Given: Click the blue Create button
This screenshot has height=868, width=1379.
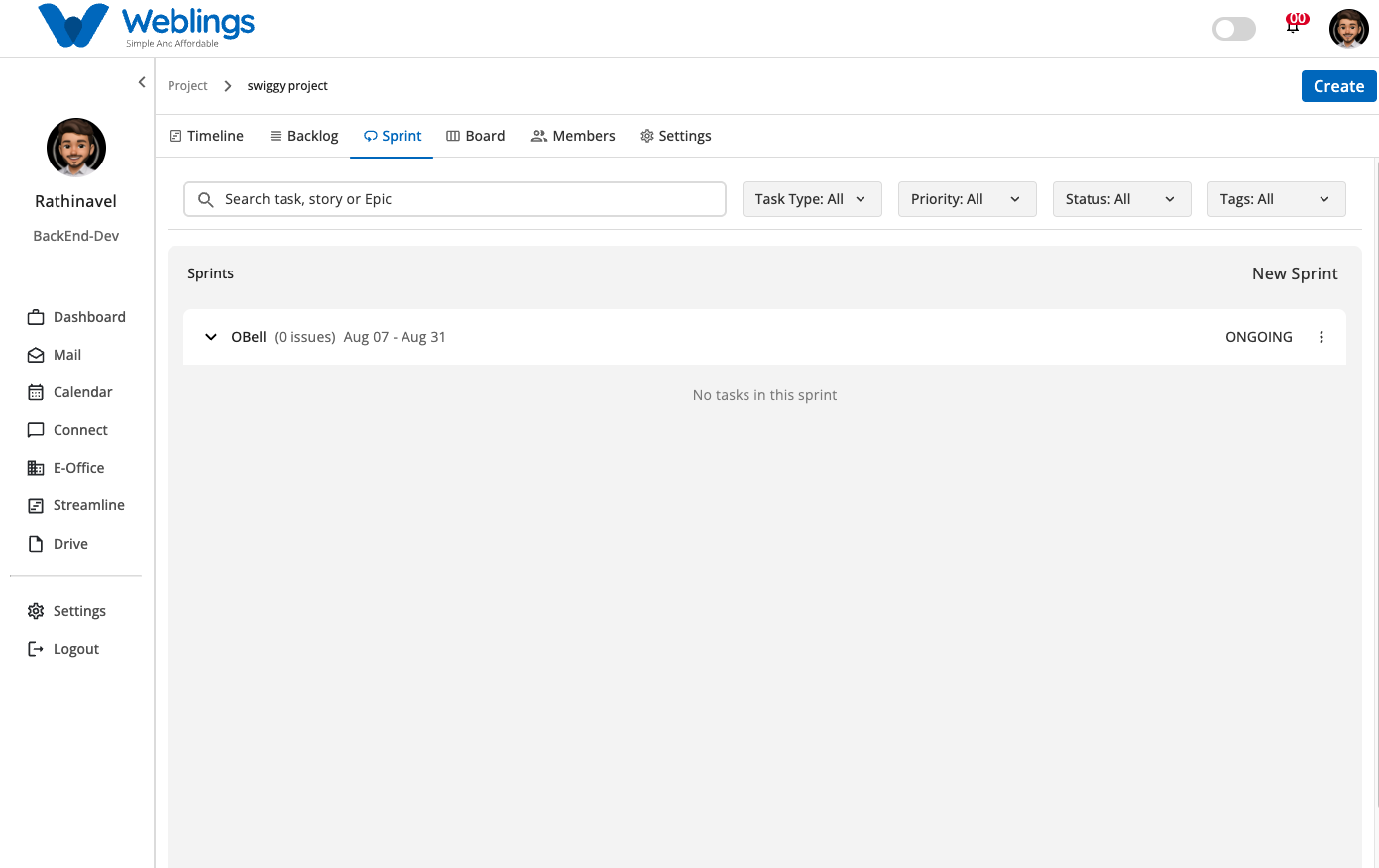Looking at the screenshot, I should (x=1338, y=86).
